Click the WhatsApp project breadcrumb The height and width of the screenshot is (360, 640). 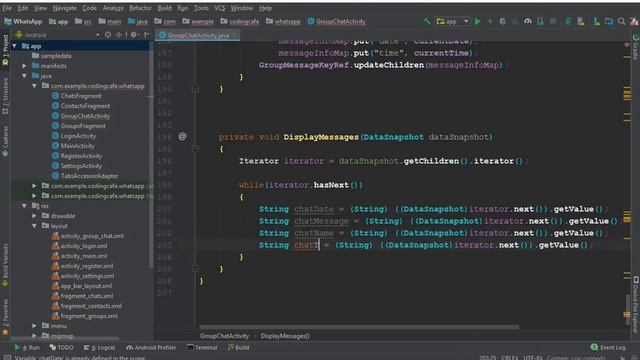(x=23, y=21)
